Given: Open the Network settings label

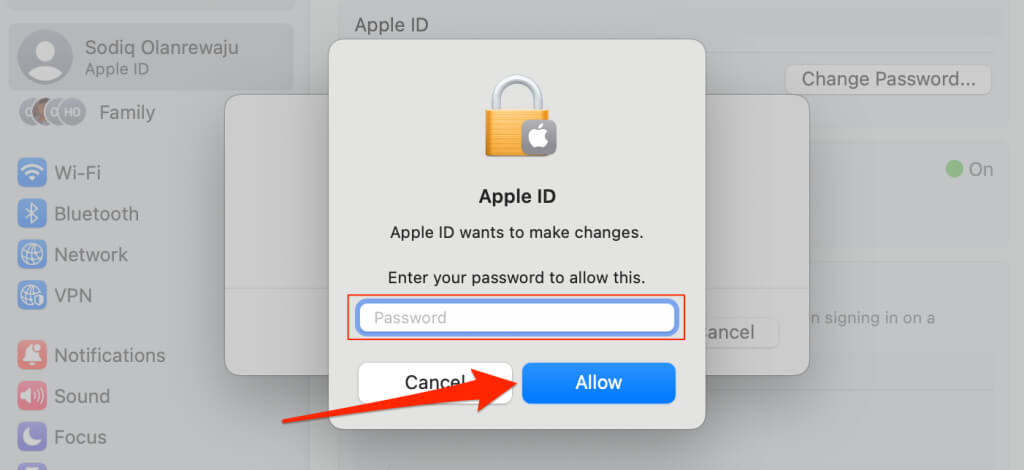Looking at the screenshot, I should pyautogui.click(x=91, y=255).
